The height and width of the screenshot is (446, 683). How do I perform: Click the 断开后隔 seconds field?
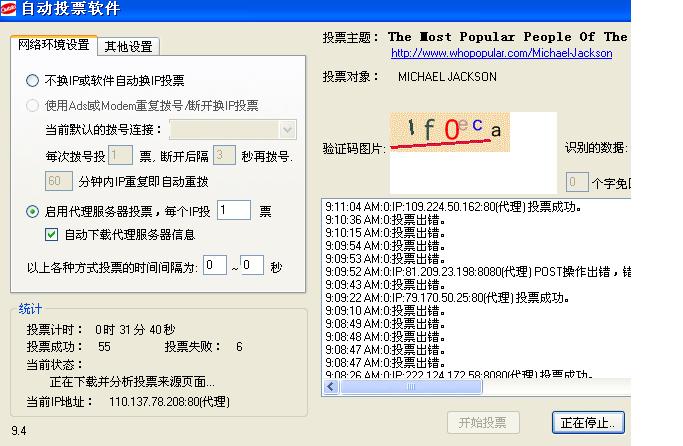(x=224, y=155)
